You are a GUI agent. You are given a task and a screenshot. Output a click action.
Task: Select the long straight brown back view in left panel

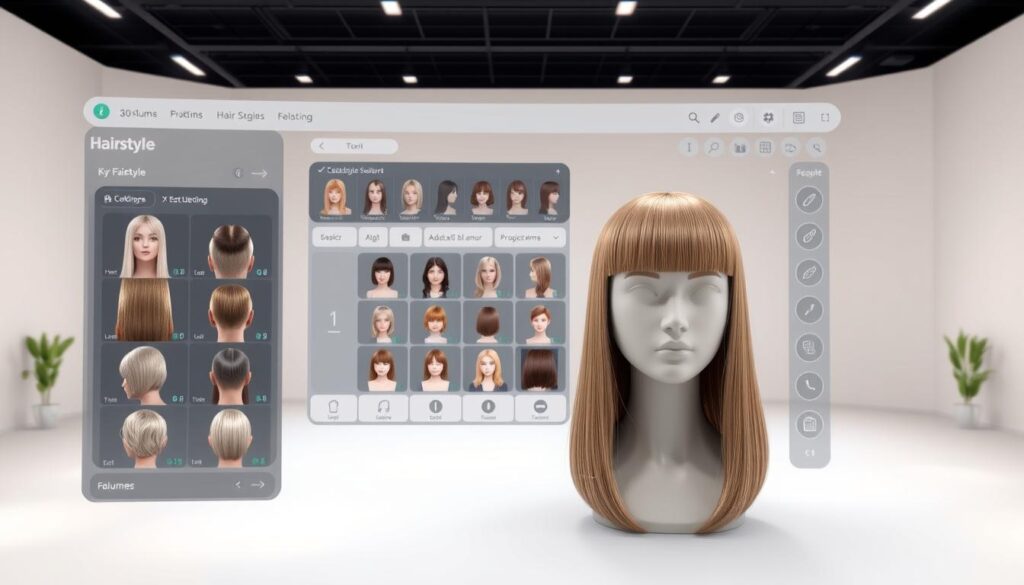pos(144,310)
